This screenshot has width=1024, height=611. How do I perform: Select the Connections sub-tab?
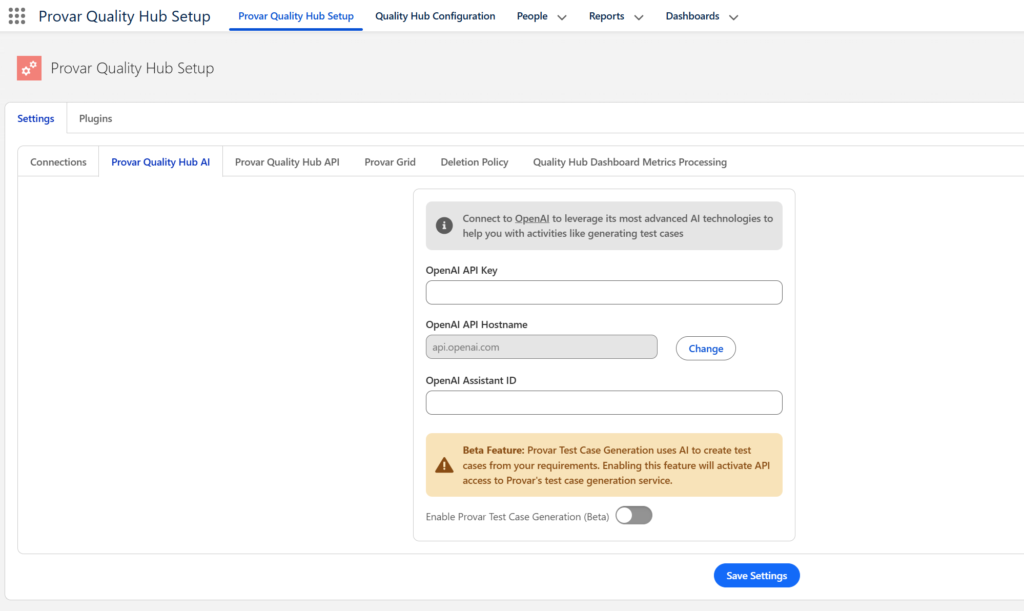coord(58,162)
